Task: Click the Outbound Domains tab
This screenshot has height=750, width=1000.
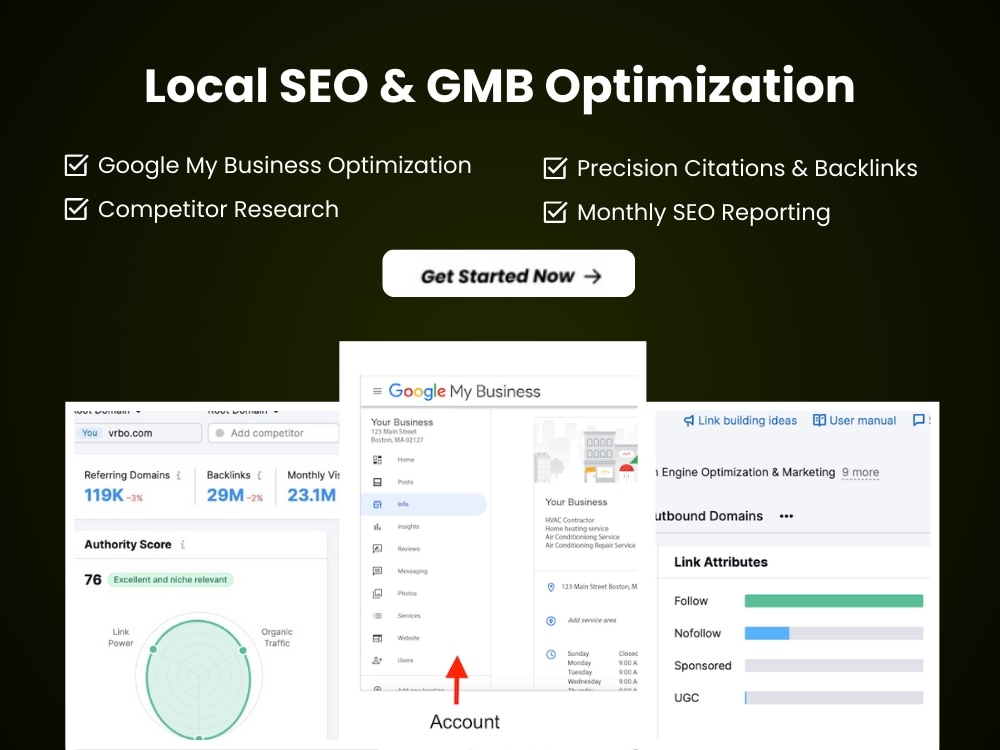Action: pyautogui.click(x=709, y=516)
